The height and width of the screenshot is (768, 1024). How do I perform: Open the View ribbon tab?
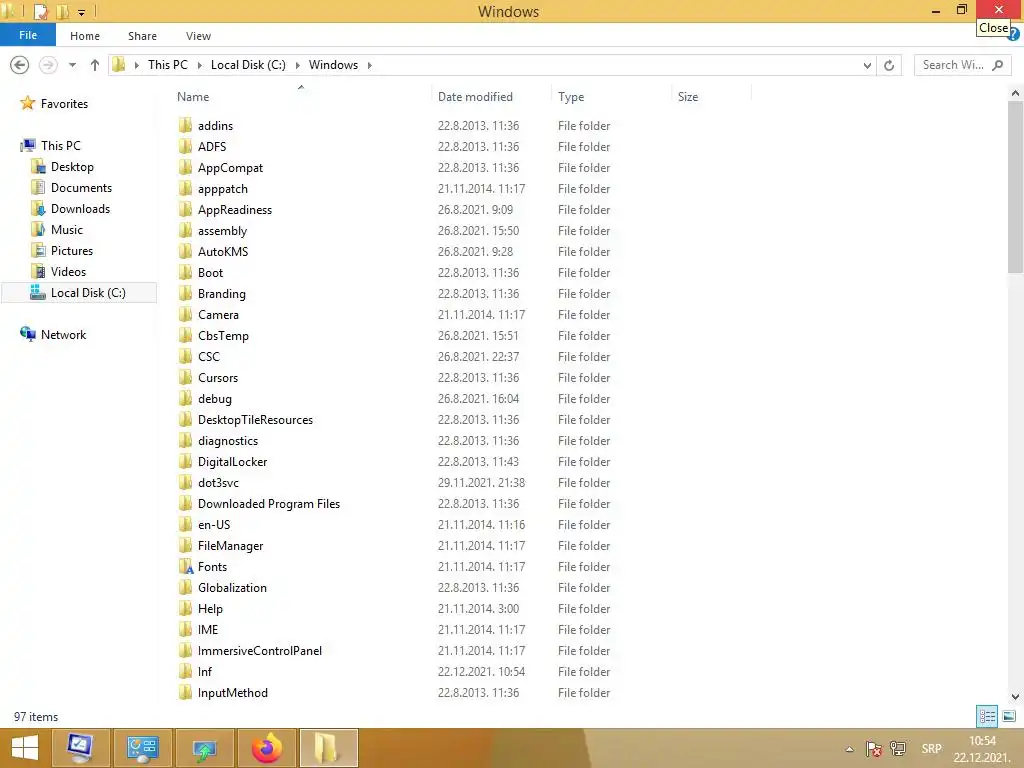coord(198,36)
